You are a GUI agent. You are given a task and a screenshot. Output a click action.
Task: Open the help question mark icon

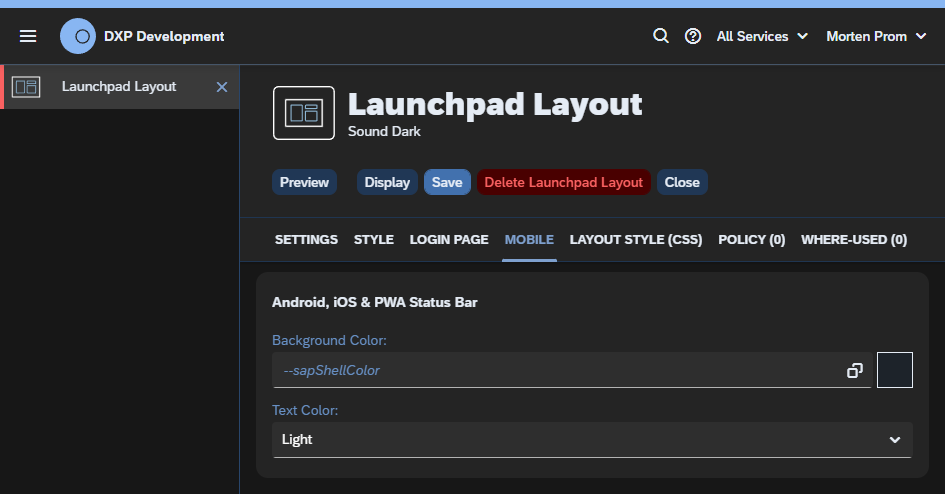(693, 36)
